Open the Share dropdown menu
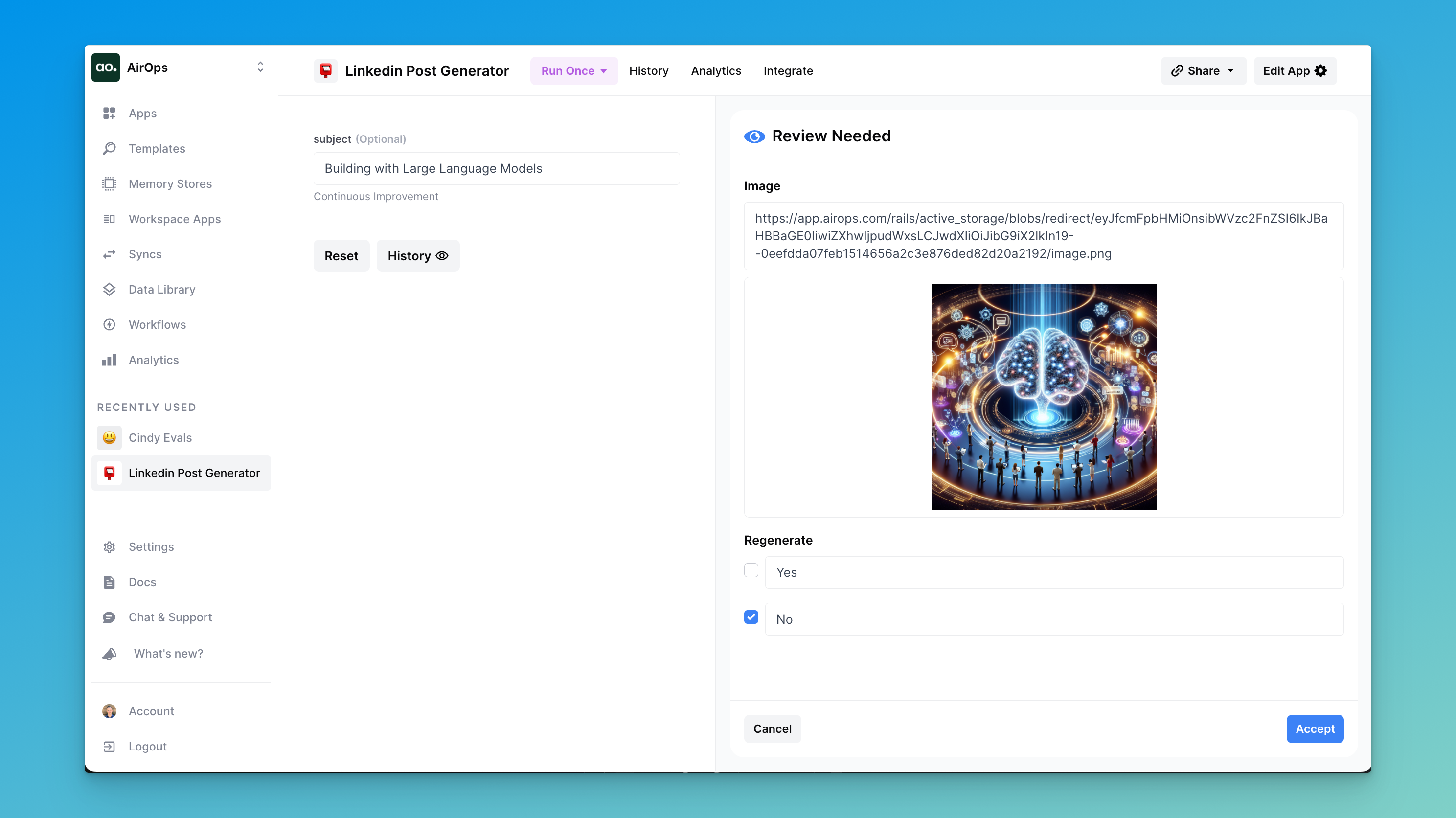Image resolution: width=1456 pixels, height=818 pixels. (x=1203, y=70)
